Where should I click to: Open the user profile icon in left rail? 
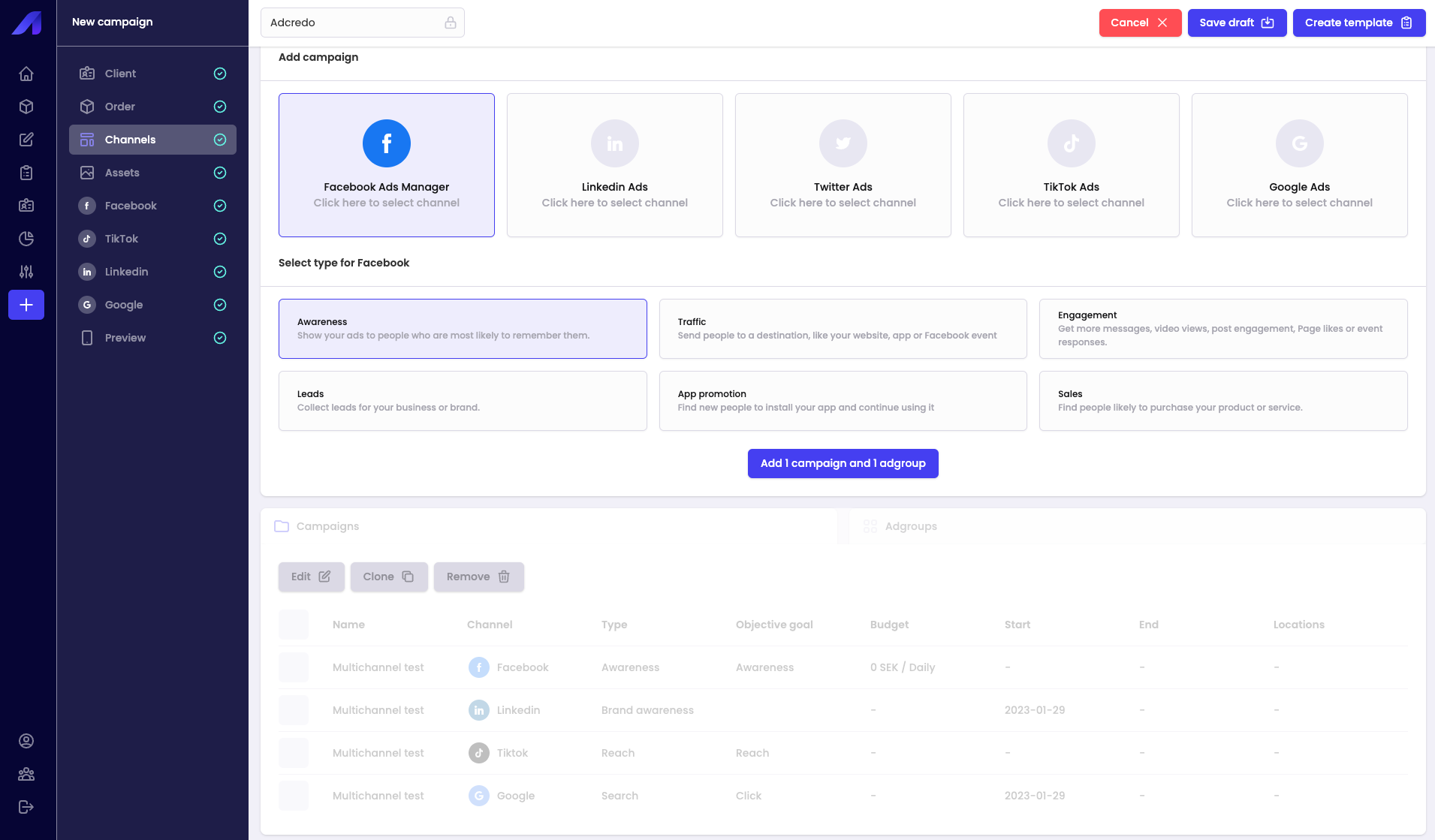coord(26,741)
